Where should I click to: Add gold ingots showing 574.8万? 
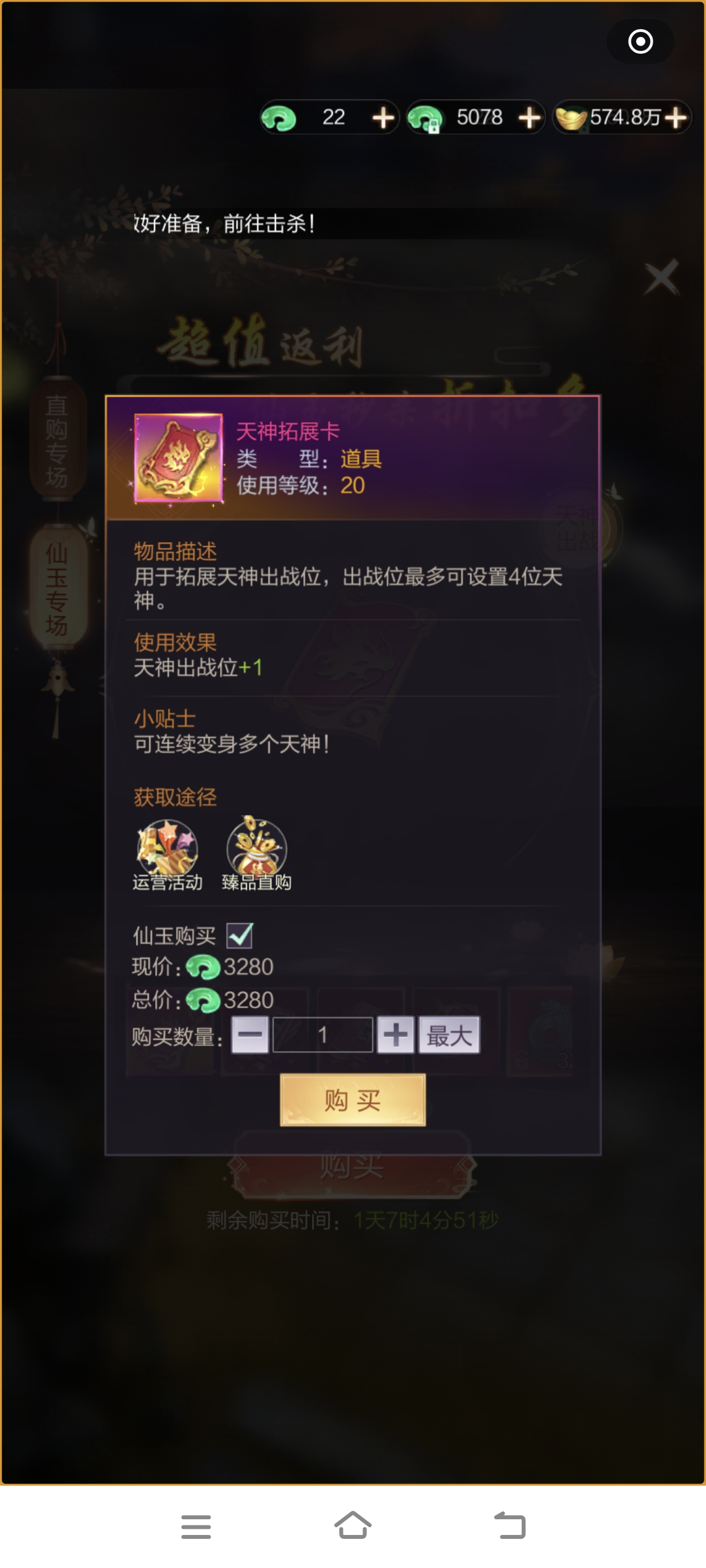[x=676, y=118]
